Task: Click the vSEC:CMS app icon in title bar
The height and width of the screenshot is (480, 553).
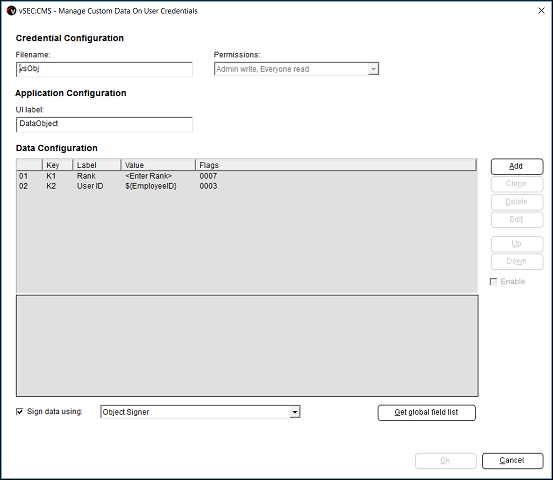Action: pos(12,11)
